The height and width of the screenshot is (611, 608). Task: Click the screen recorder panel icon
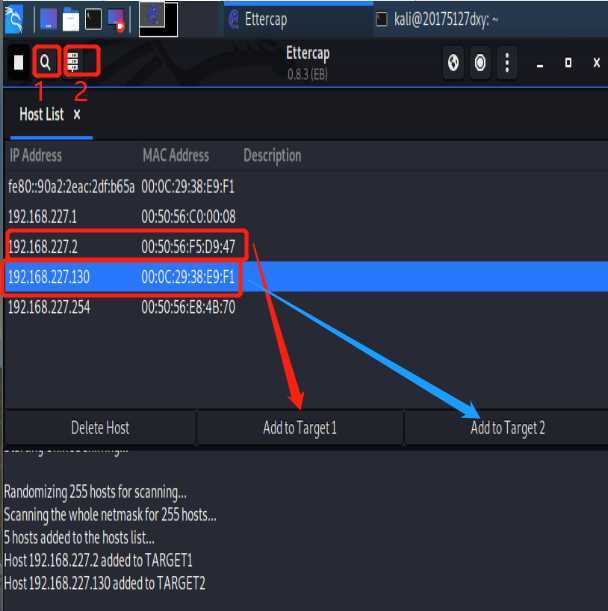click(116, 20)
